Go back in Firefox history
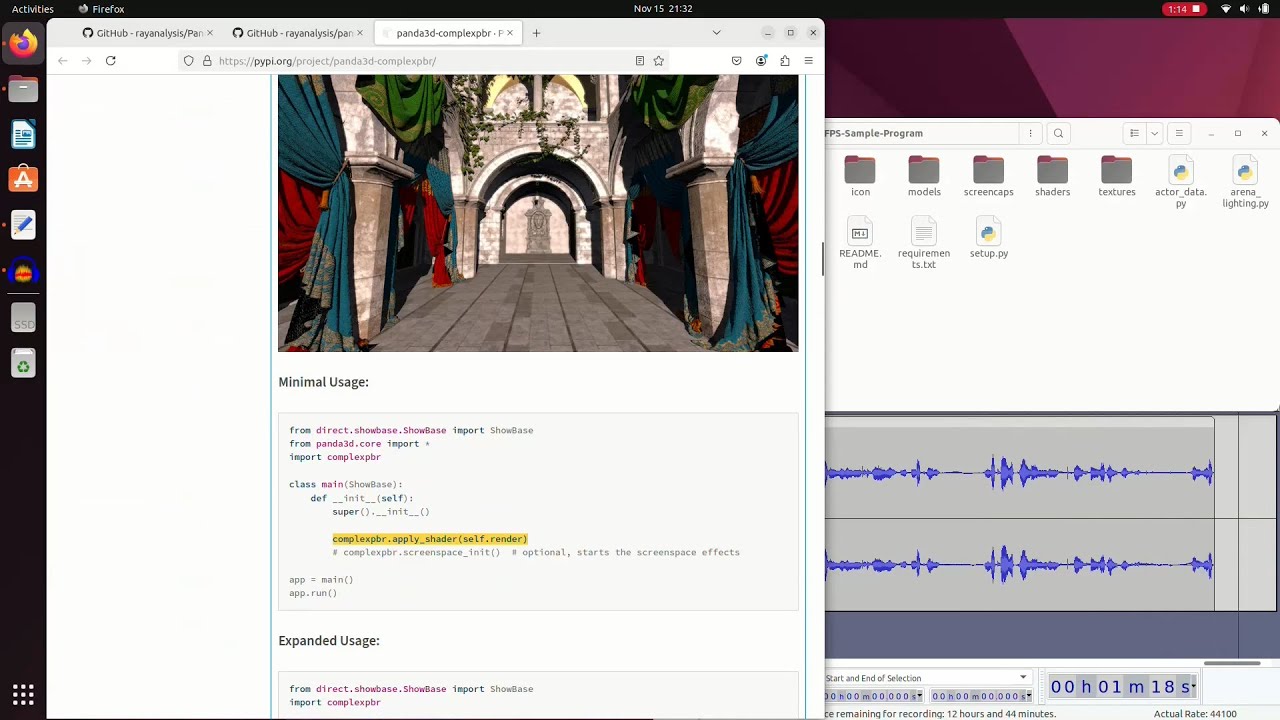Screen dimensions: 1280x720 (x=63, y=61)
